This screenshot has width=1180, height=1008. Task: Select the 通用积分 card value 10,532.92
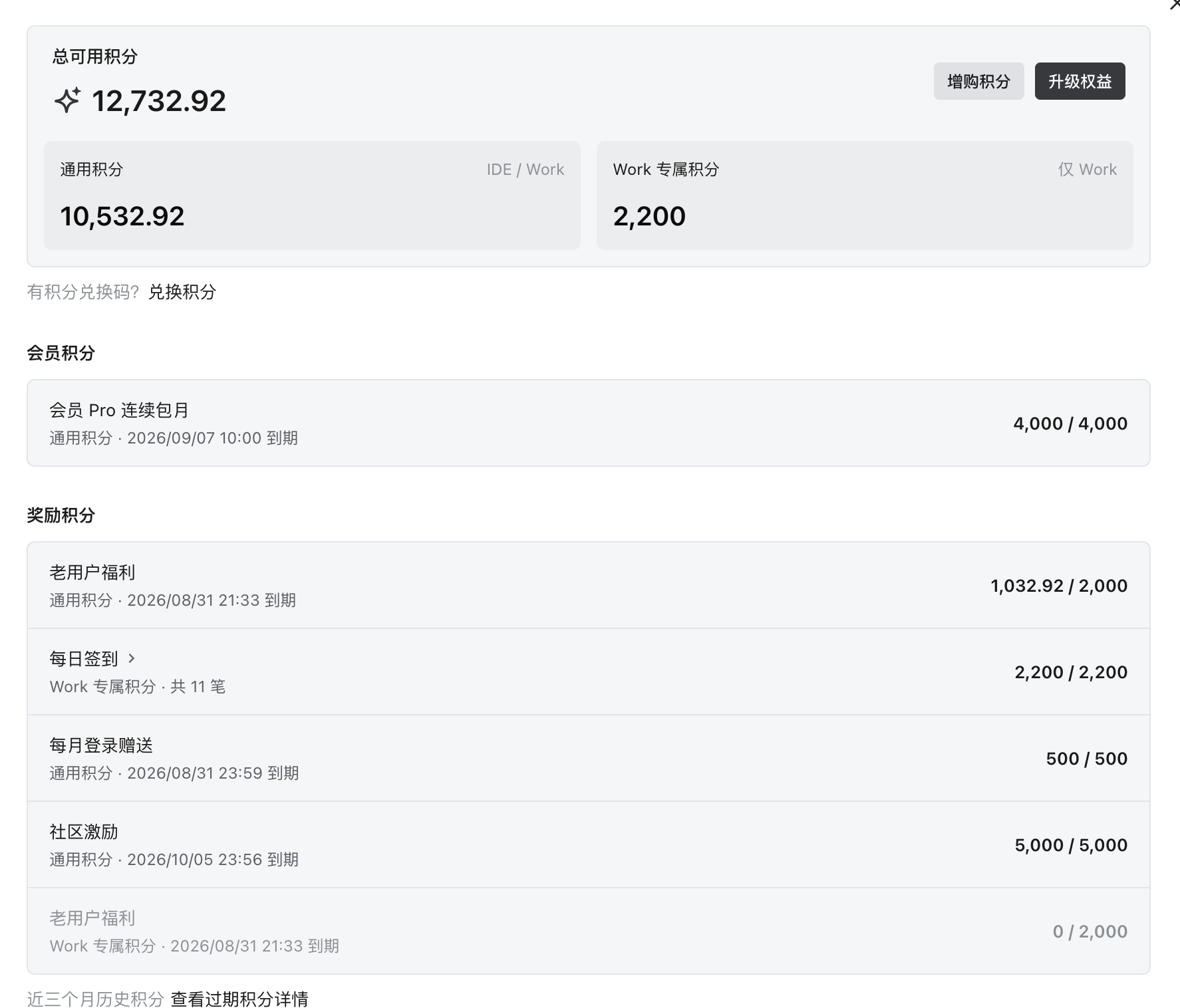pos(122,216)
